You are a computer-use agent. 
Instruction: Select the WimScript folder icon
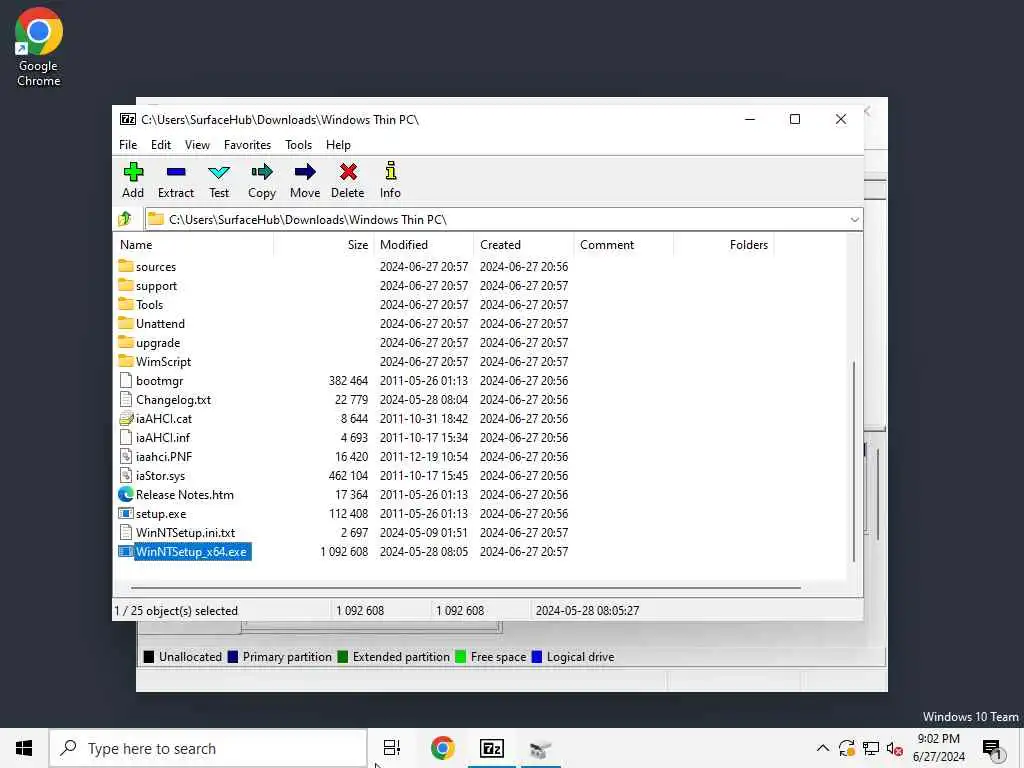point(126,360)
